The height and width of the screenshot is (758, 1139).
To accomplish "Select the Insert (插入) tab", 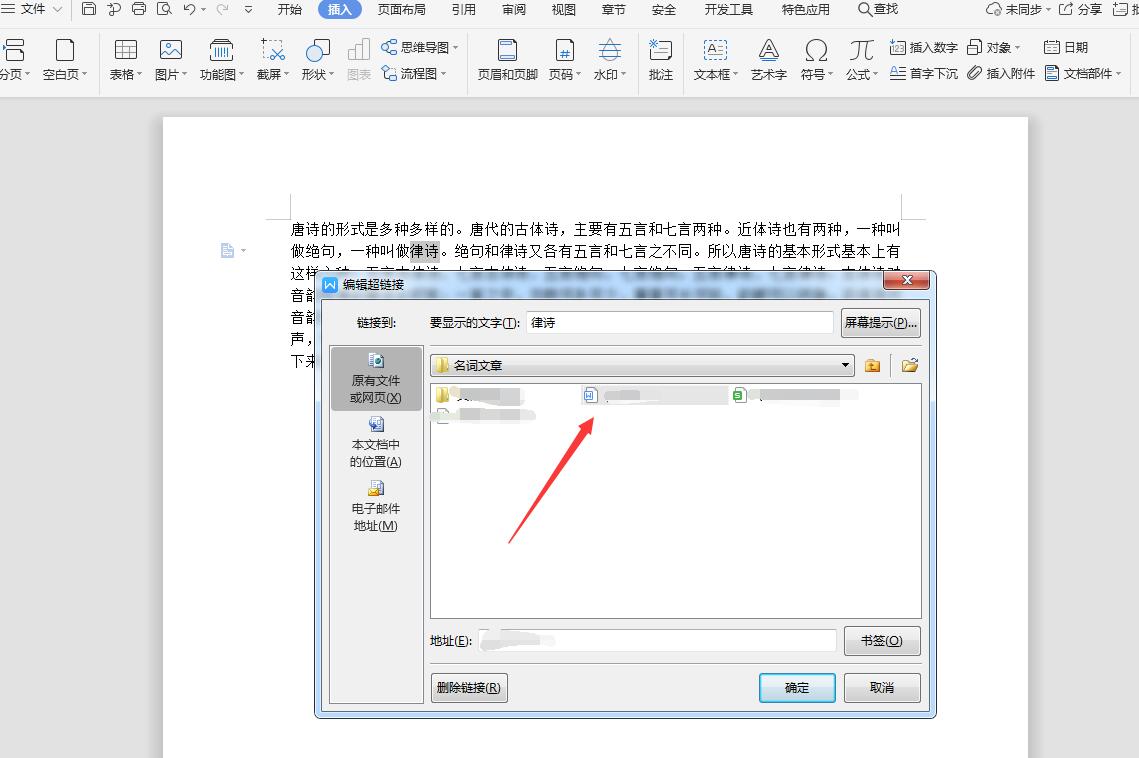I will [x=339, y=9].
